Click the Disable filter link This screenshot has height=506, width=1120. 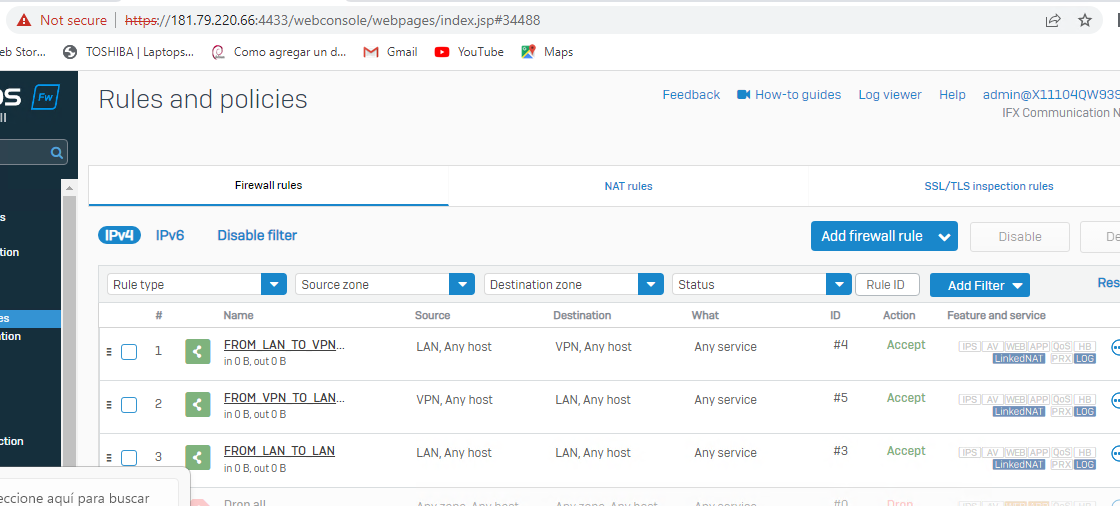tap(257, 236)
